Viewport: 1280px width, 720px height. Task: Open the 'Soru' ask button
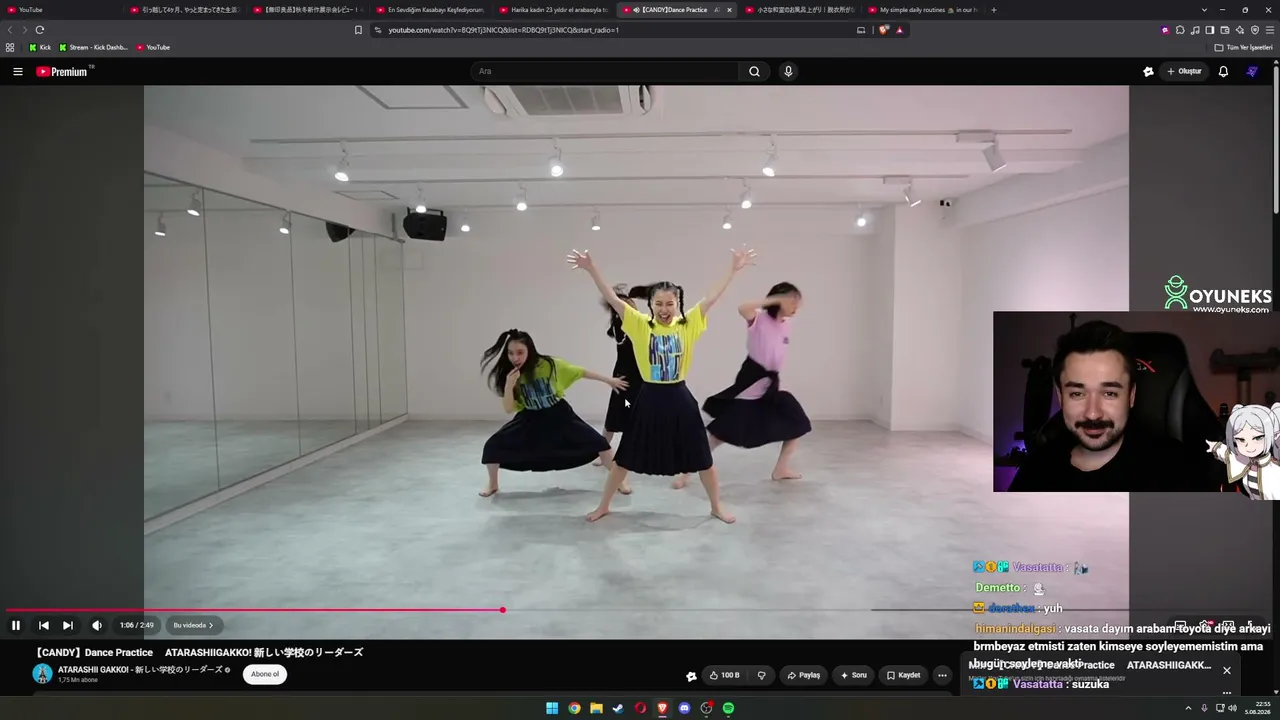coord(853,675)
